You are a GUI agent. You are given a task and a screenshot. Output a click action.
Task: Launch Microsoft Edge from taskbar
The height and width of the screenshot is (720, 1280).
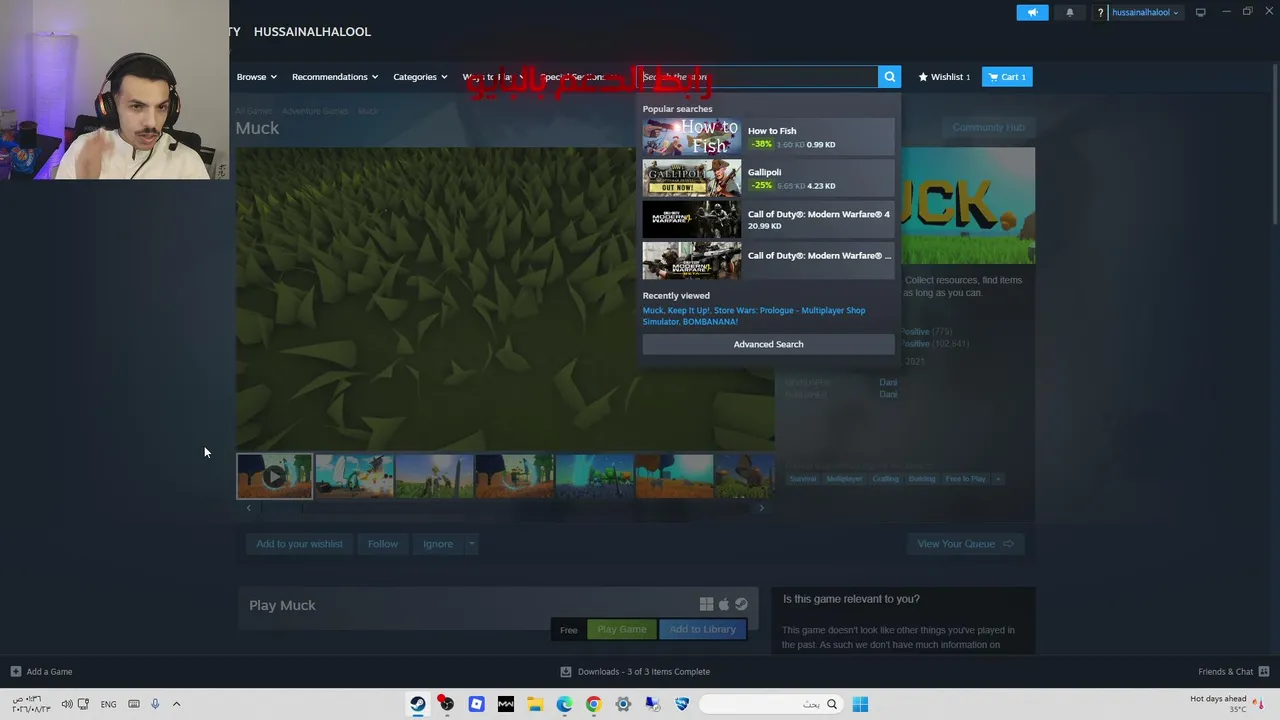564,704
